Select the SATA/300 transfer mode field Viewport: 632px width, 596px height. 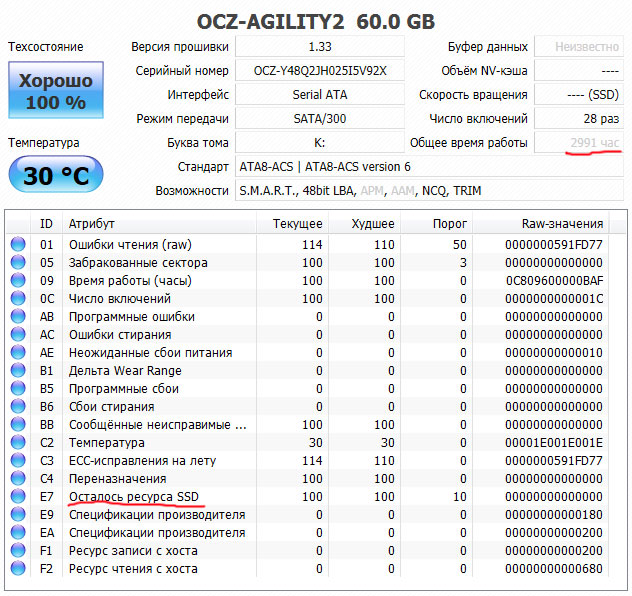320,119
